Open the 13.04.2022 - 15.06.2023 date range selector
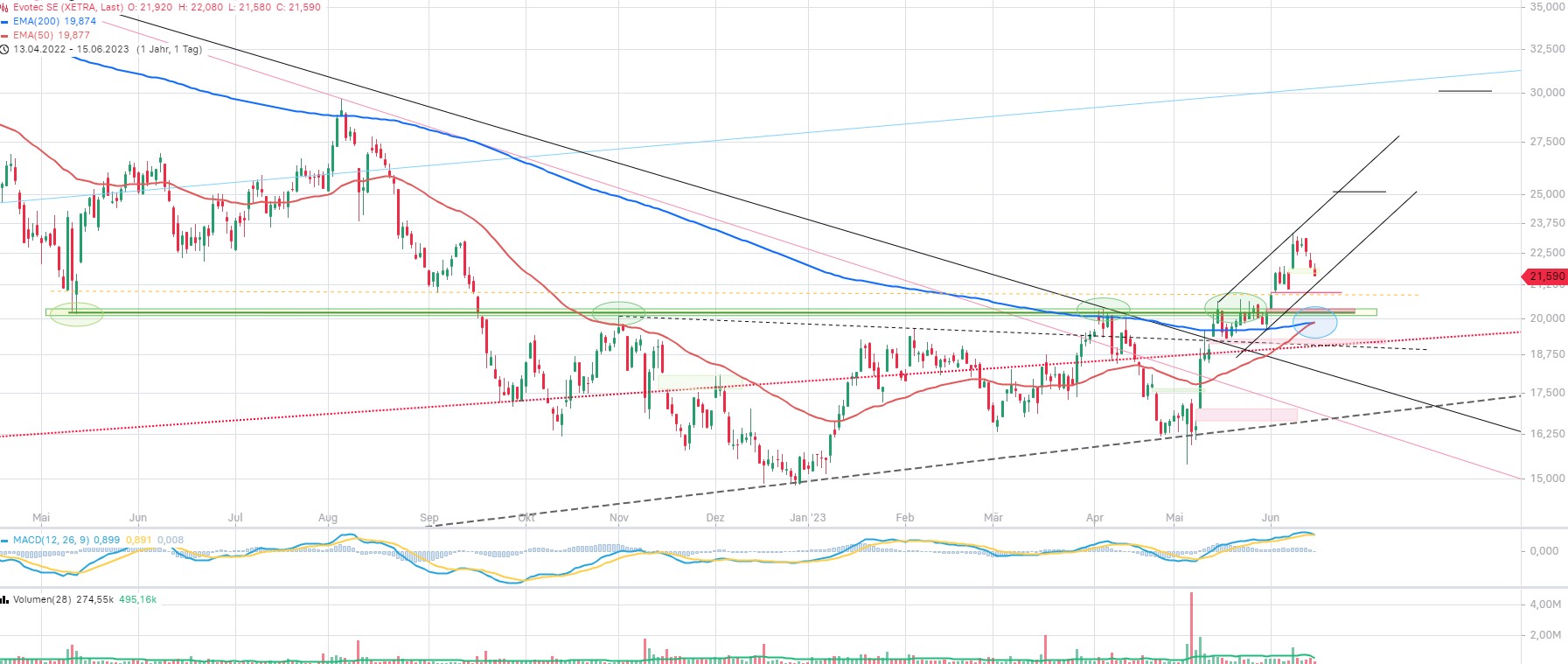 71,50
